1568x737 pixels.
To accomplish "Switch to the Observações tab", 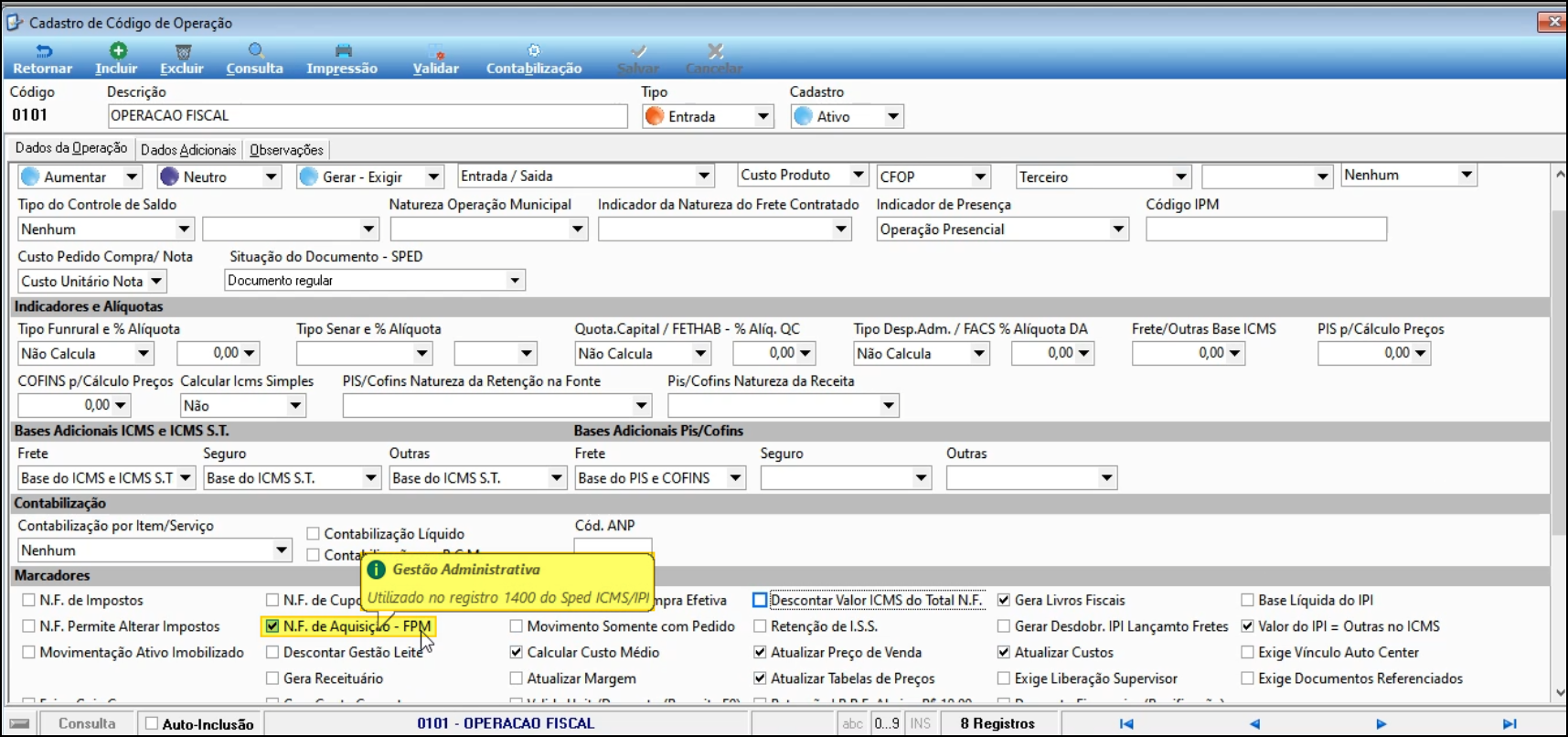I will point(286,150).
